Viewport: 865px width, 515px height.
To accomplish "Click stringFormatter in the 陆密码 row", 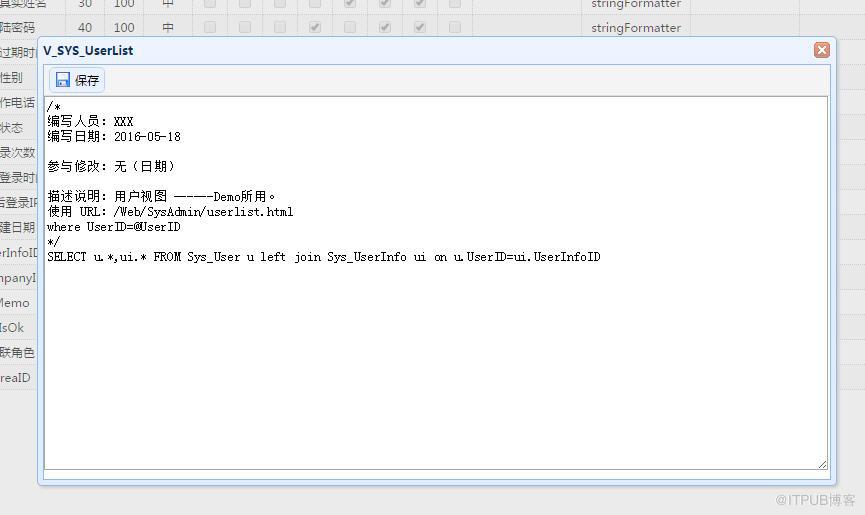I will coord(636,28).
